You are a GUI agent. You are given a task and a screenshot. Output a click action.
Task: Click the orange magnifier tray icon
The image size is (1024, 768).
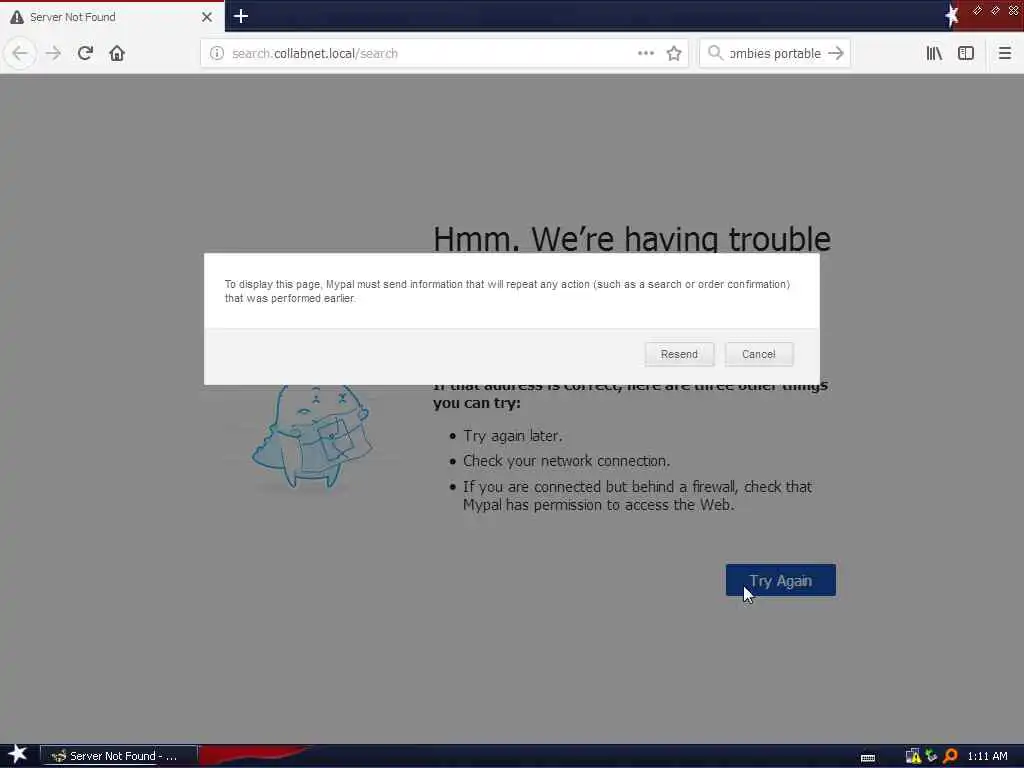(x=950, y=756)
